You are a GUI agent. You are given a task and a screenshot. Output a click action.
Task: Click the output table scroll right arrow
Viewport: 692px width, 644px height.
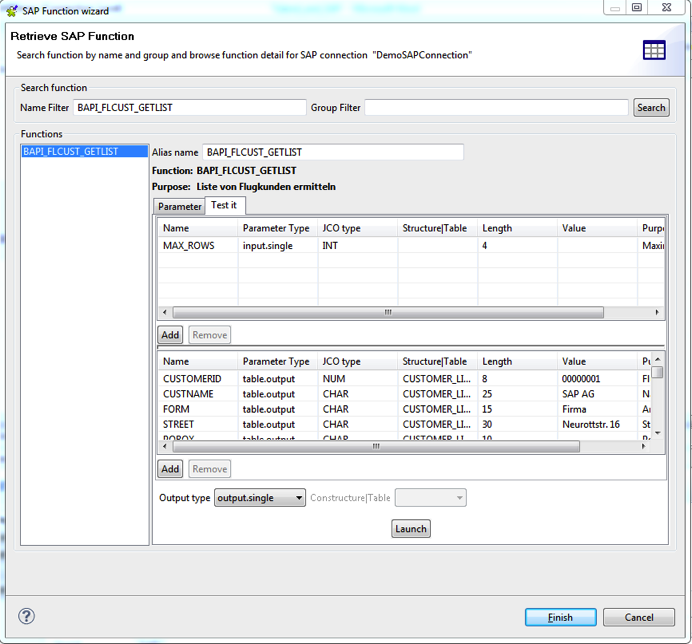[643, 446]
